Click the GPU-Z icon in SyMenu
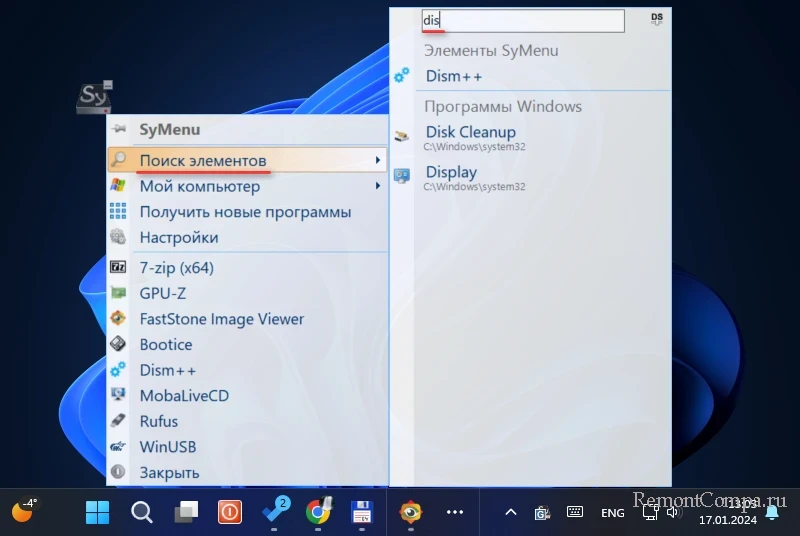 click(118, 294)
